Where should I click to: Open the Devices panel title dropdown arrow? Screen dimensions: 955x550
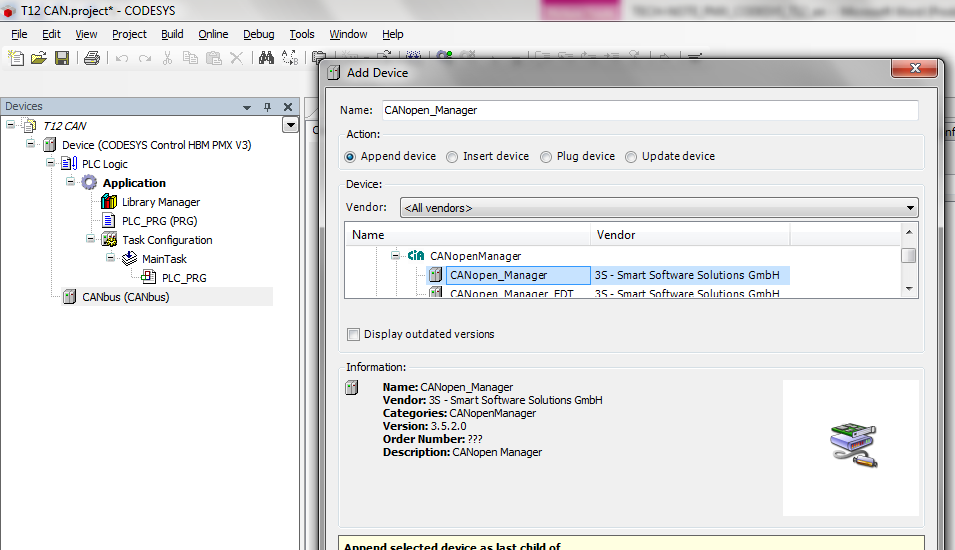(247, 107)
